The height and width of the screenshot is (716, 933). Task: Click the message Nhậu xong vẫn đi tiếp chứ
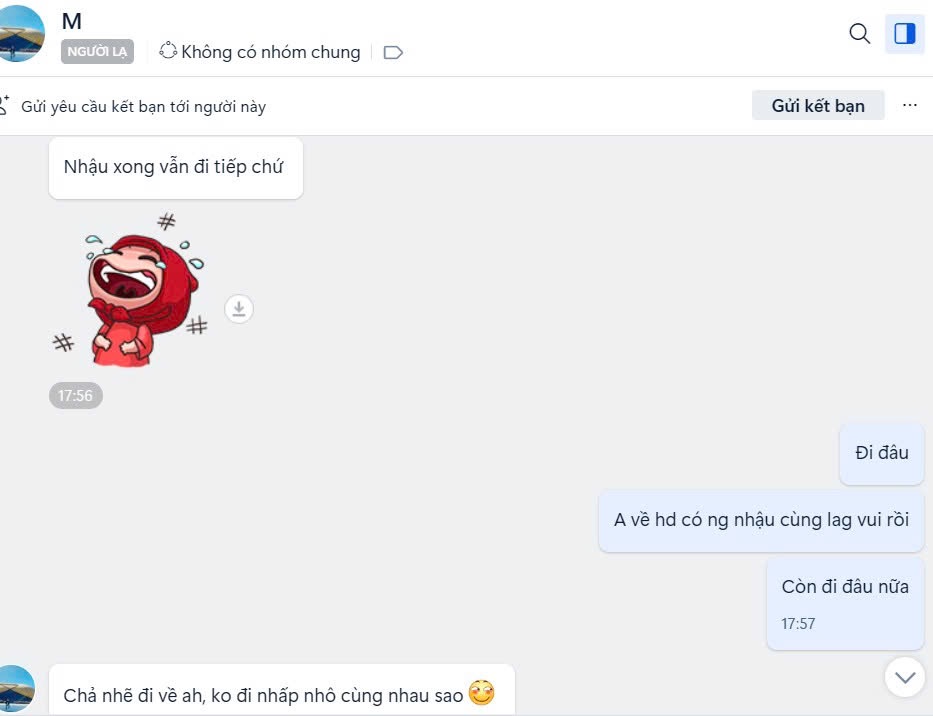point(176,167)
